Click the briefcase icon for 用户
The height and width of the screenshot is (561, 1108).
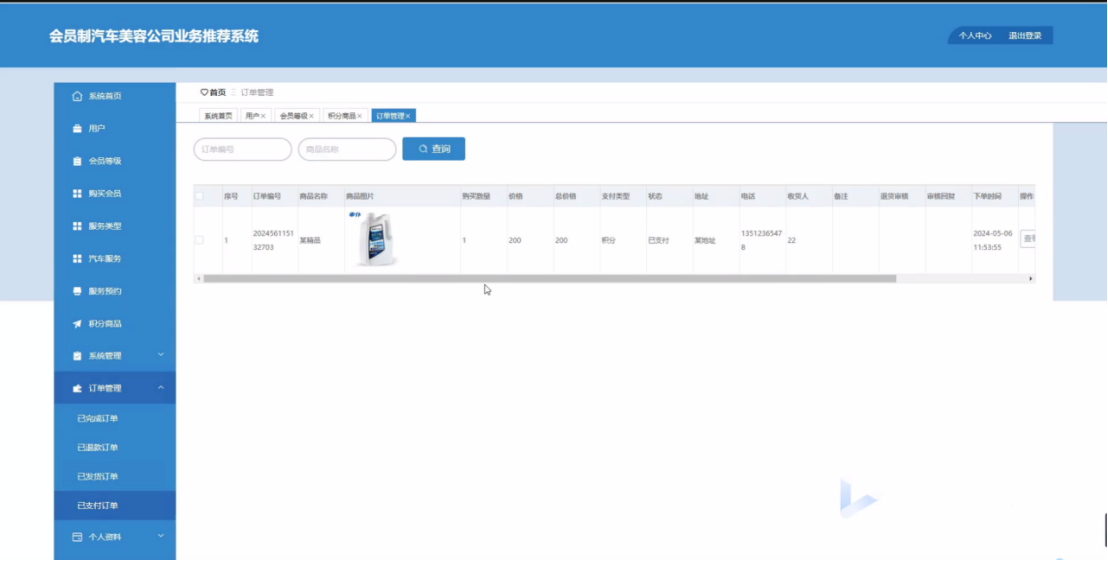77,129
